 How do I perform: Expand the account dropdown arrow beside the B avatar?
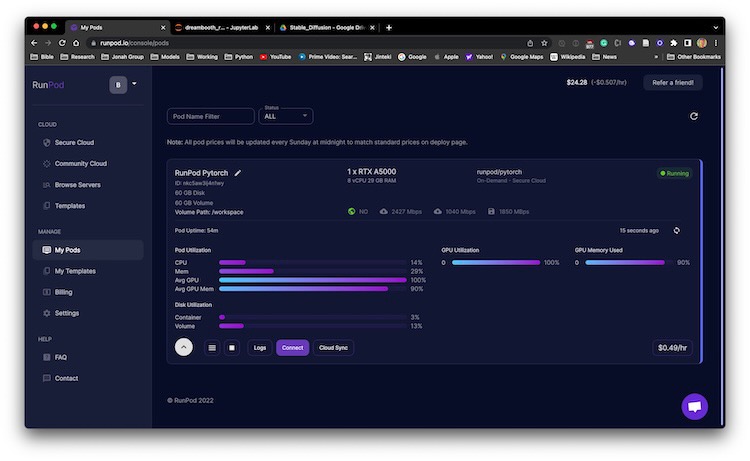point(134,84)
